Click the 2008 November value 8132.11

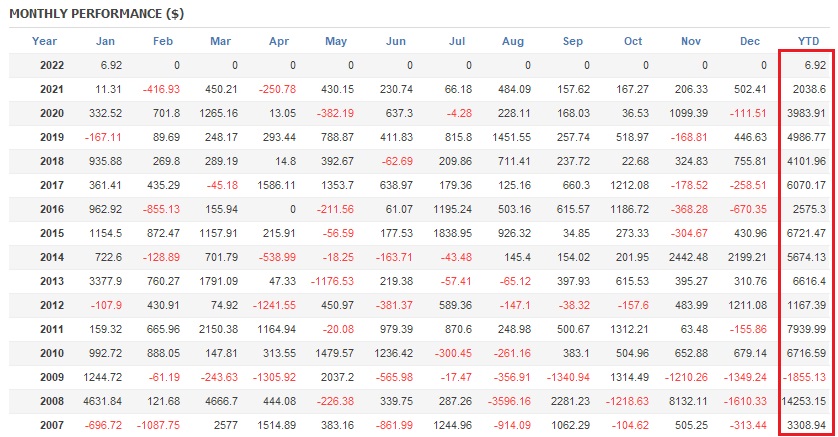(x=691, y=401)
